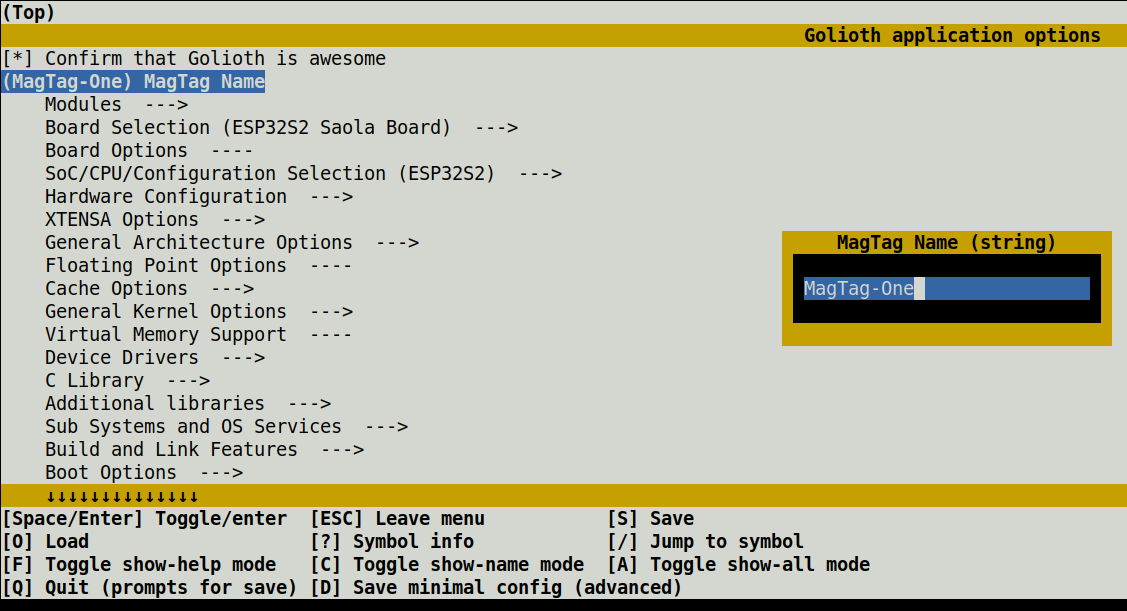Click the Top breadcrumb label

28,12
